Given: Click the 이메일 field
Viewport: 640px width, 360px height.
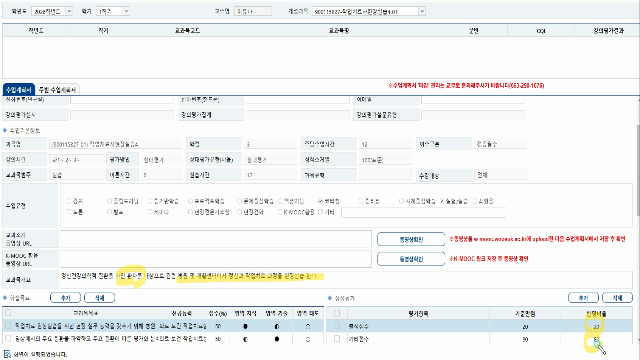Looking at the screenshot, I should click(x=473, y=99).
